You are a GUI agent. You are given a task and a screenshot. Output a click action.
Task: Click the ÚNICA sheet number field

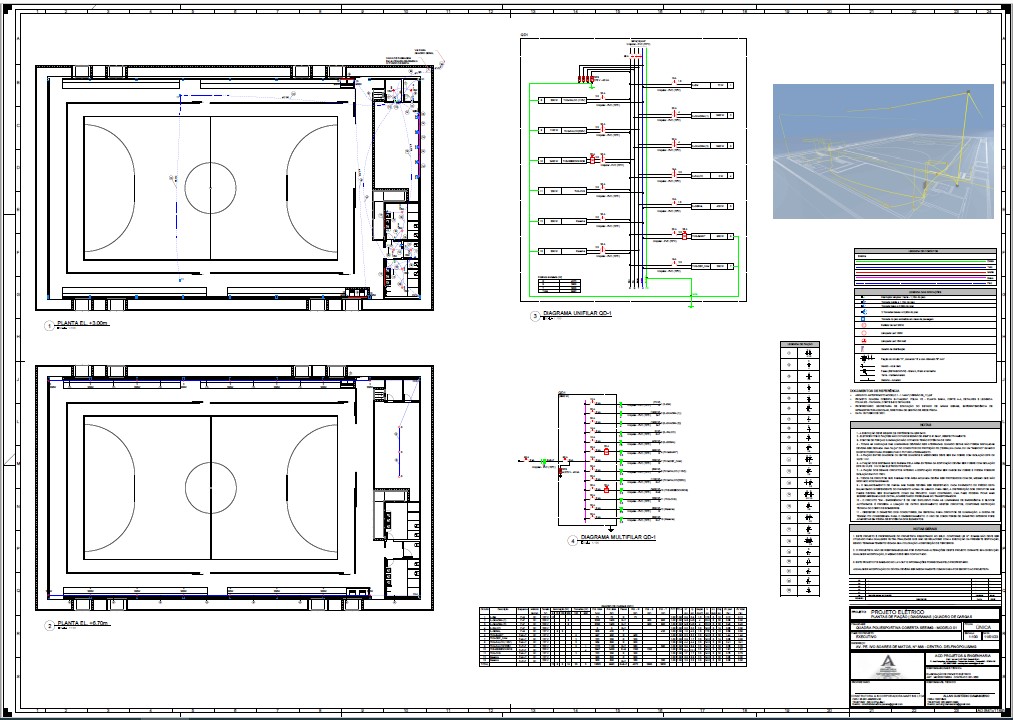(x=979, y=628)
